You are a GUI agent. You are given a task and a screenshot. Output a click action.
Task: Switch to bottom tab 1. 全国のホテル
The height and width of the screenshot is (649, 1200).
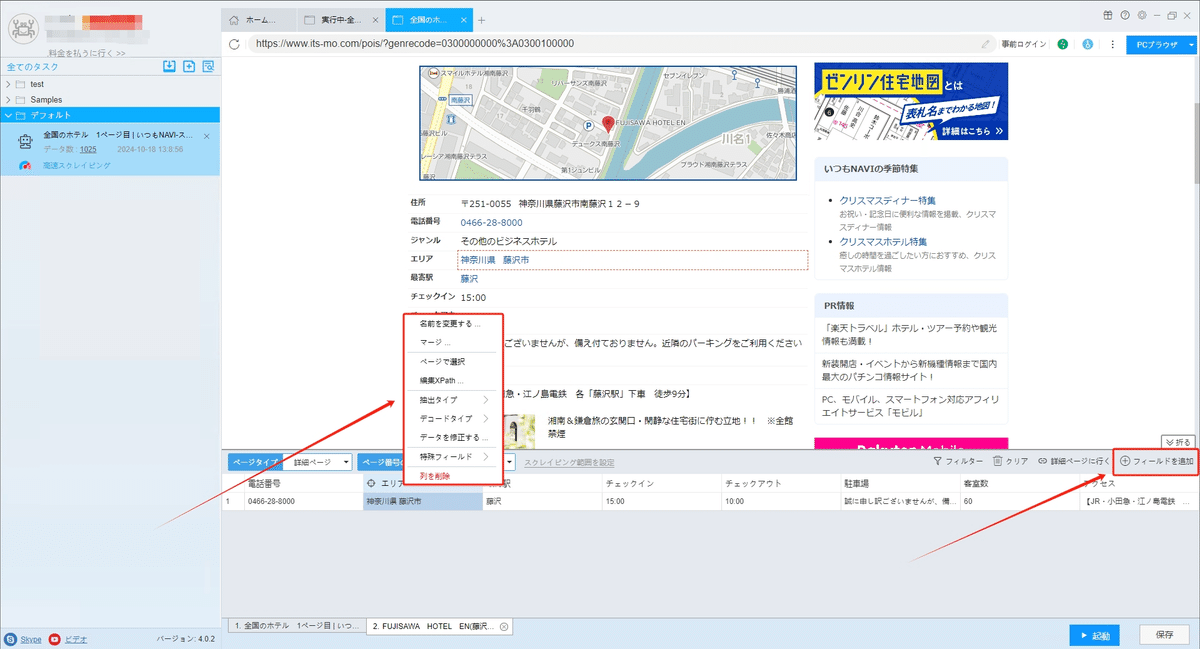click(x=295, y=627)
